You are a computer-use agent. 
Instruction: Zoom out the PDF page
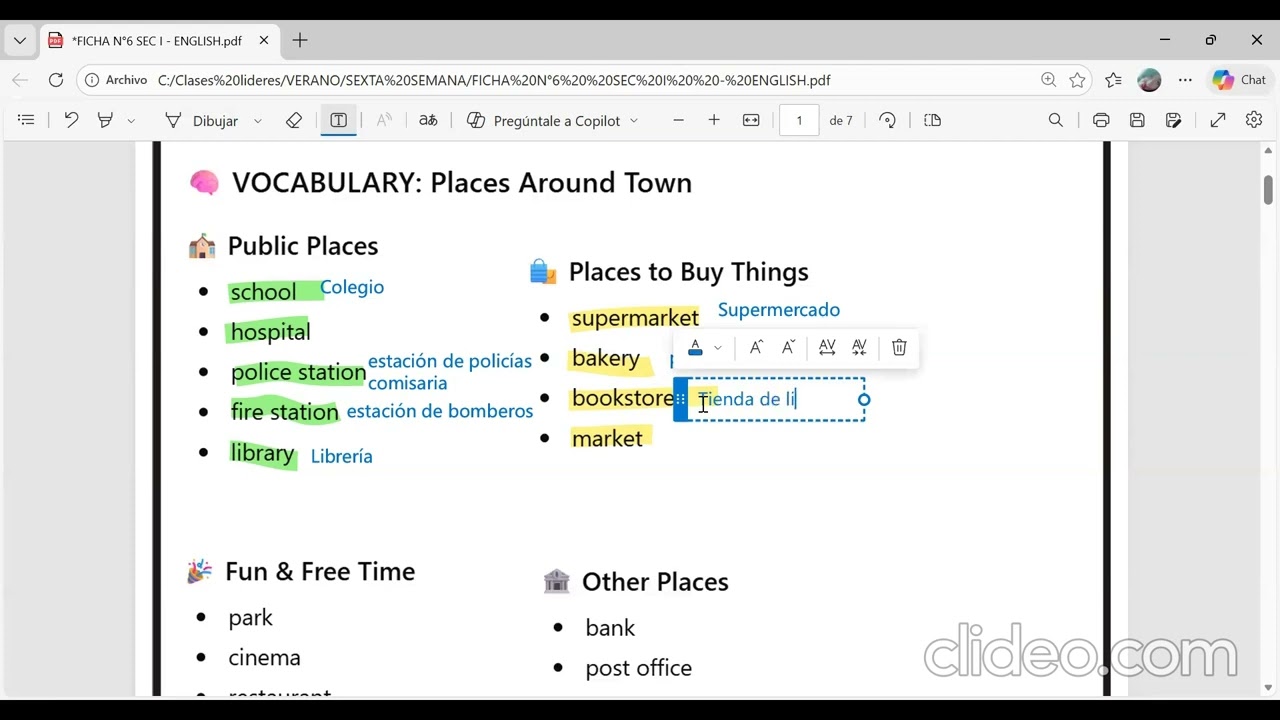tap(678, 120)
